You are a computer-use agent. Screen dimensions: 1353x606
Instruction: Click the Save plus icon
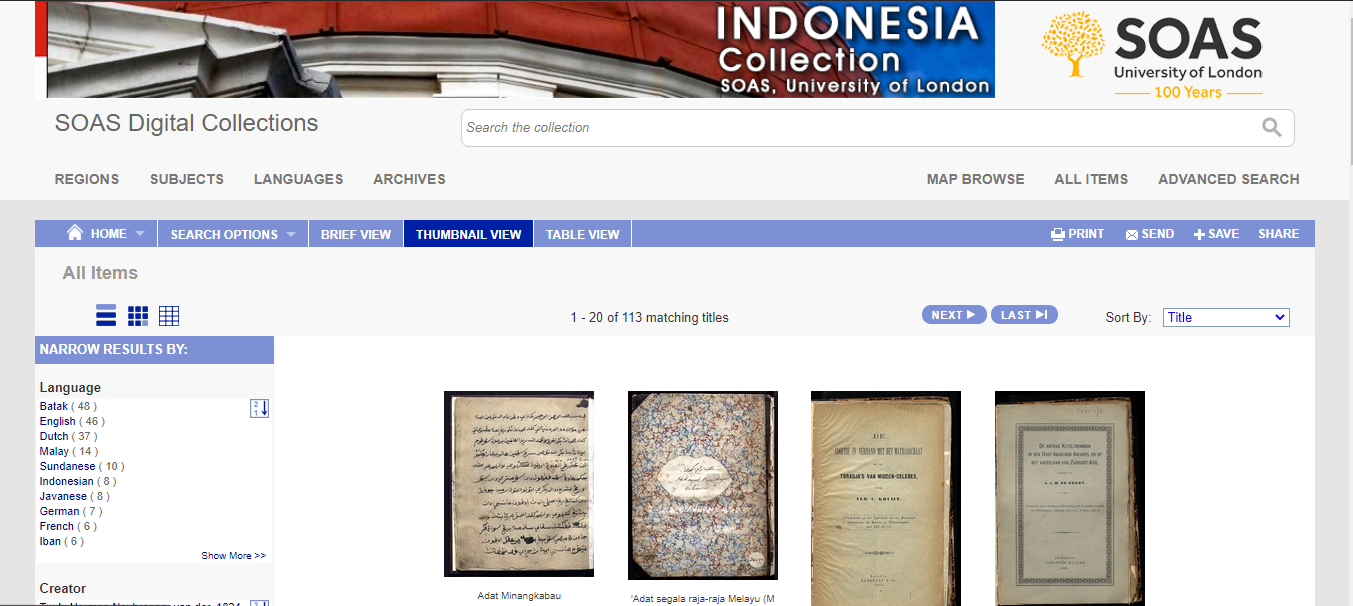1199,234
